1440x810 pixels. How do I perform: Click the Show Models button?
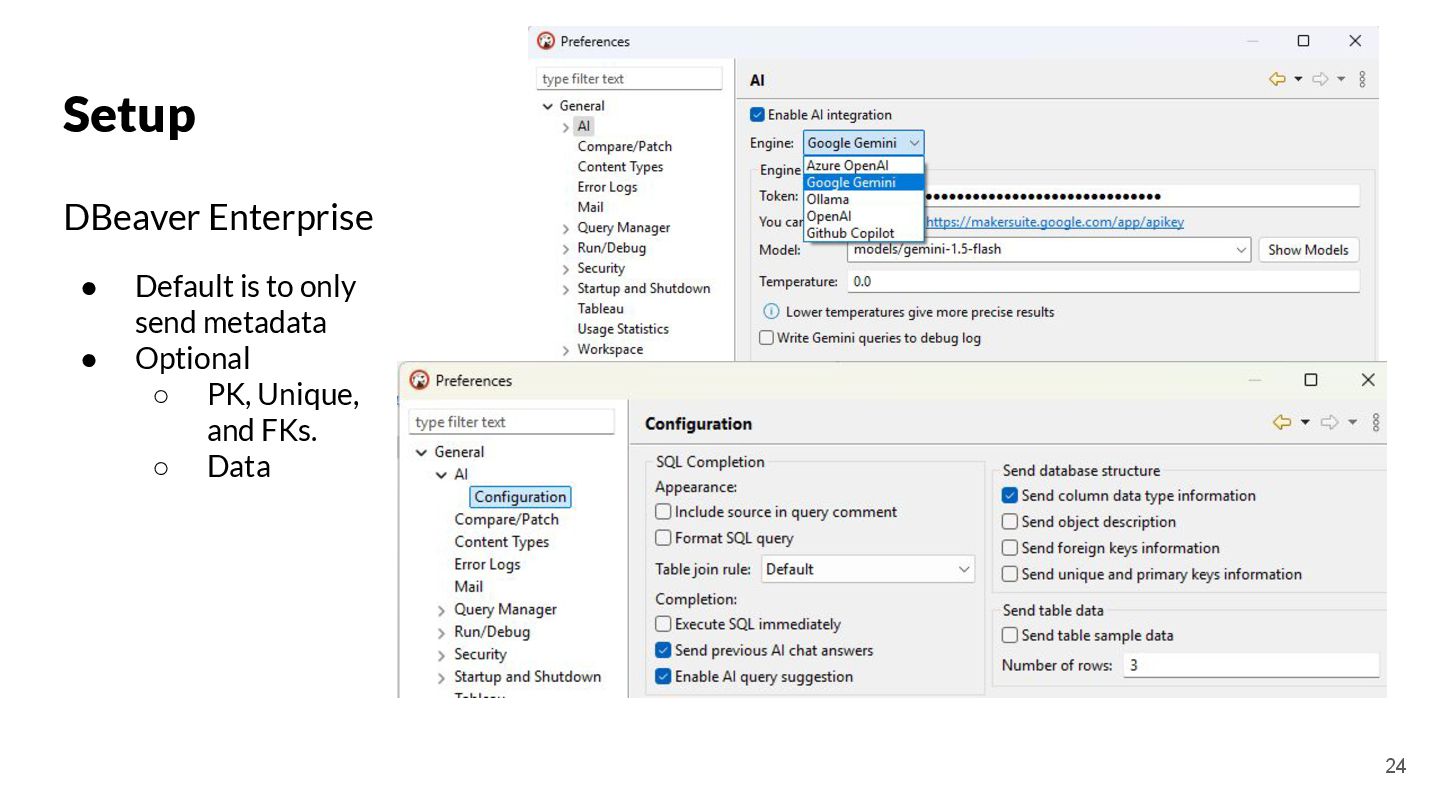click(1308, 250)
